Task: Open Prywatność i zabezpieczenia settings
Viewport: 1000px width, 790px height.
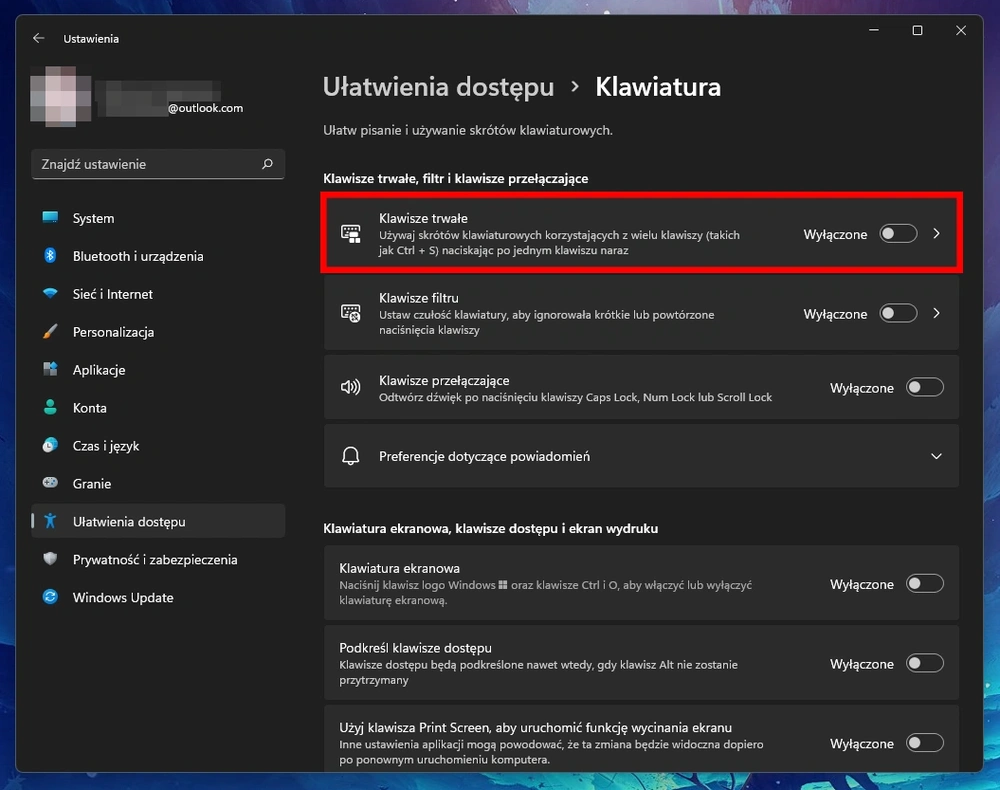Action: pyautogui.click(x=158, y=559)
